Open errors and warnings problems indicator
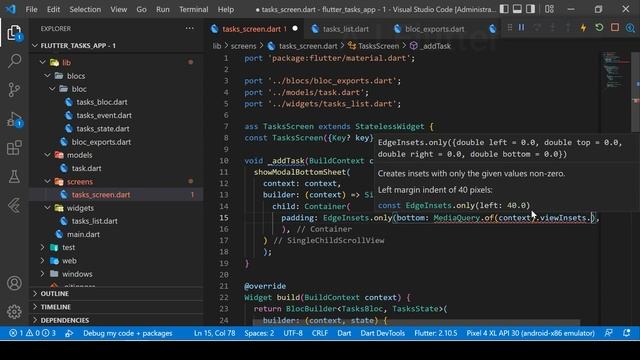 tap(33, 333)
